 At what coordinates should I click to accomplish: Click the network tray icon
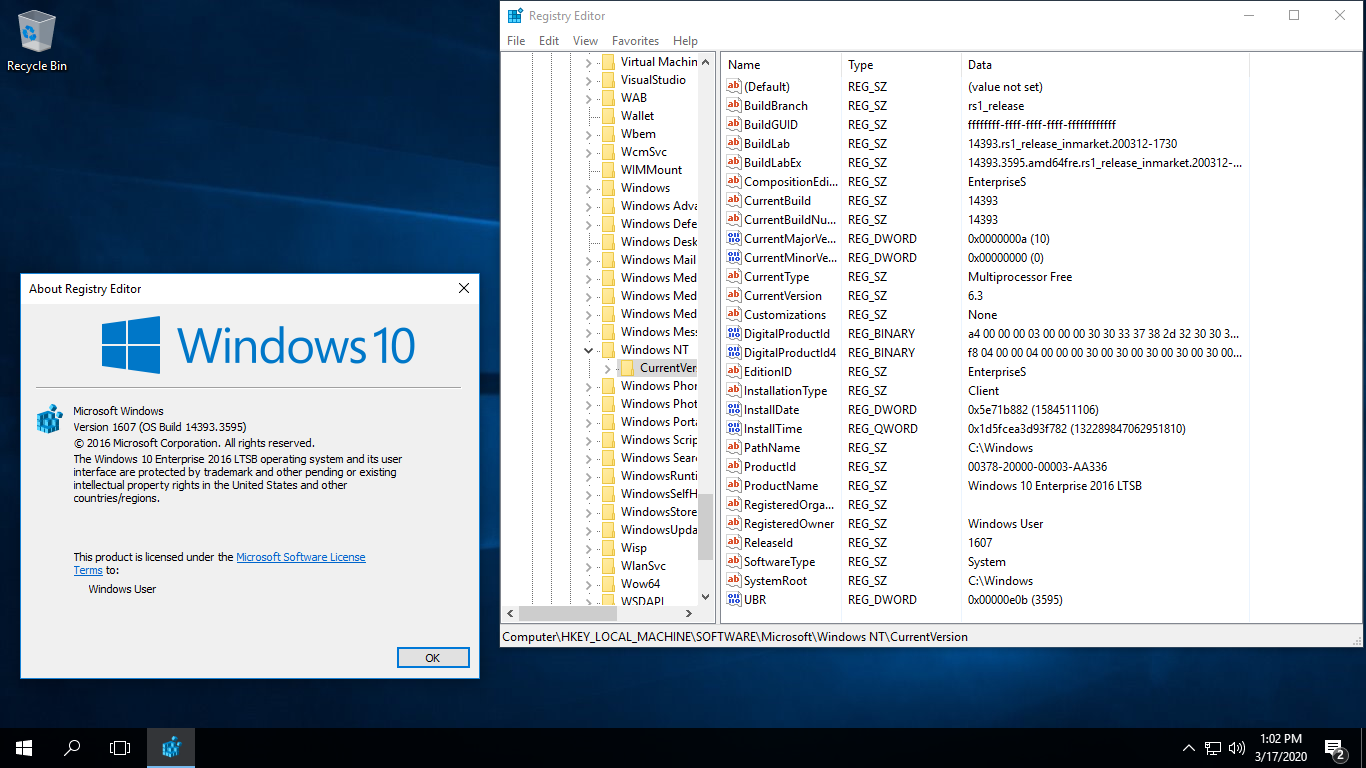click(1213, 747)
